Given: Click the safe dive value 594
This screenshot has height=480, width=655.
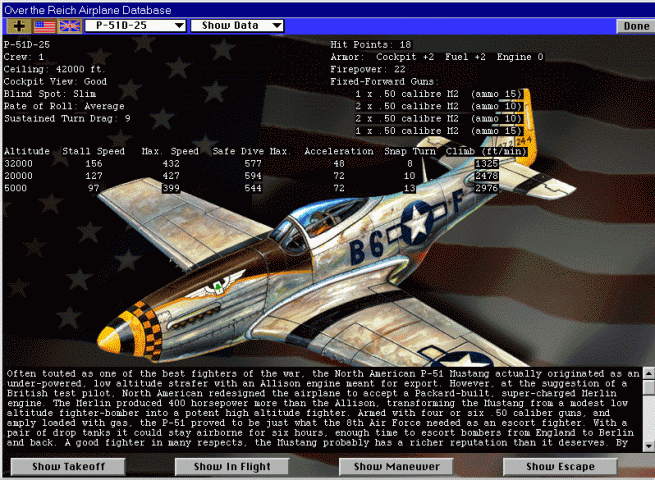Looking at the screenshot, I should [x=253, y=176].
